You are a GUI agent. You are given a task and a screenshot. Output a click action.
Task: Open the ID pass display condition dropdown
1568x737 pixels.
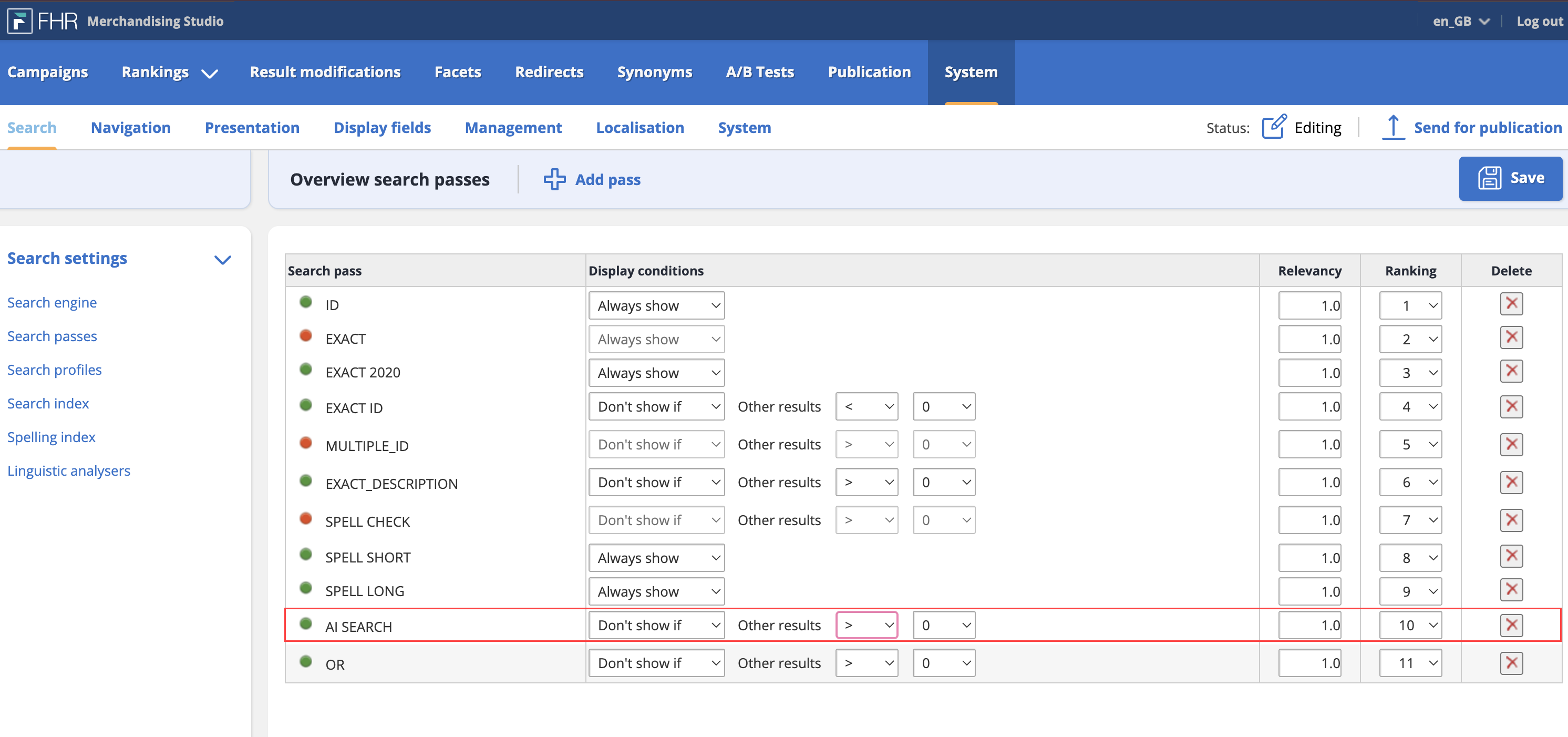(x=656, y=305)
